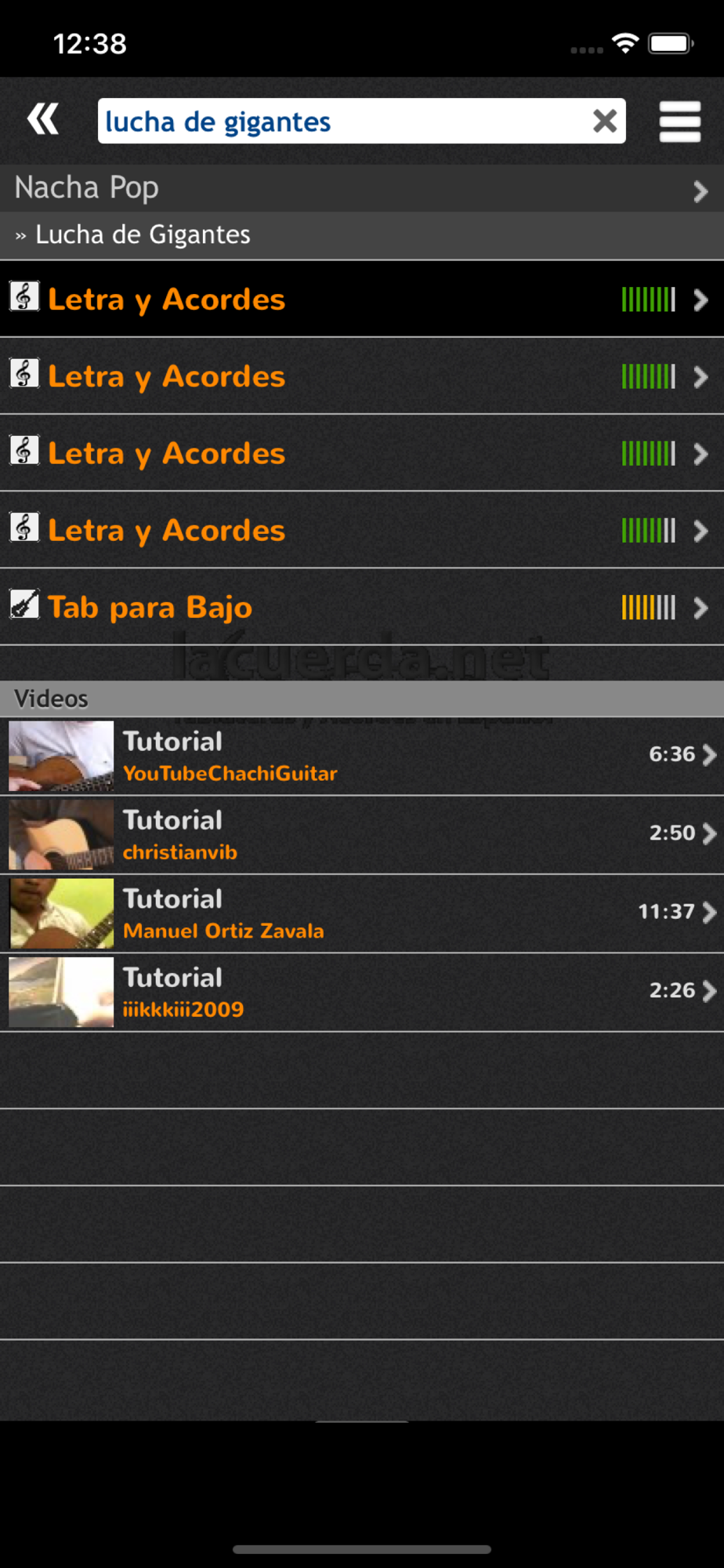Tap the bass guitar icon beside Tab para Bajo
The width and height of the screenshot is (724, 1568).
[24, 604]
